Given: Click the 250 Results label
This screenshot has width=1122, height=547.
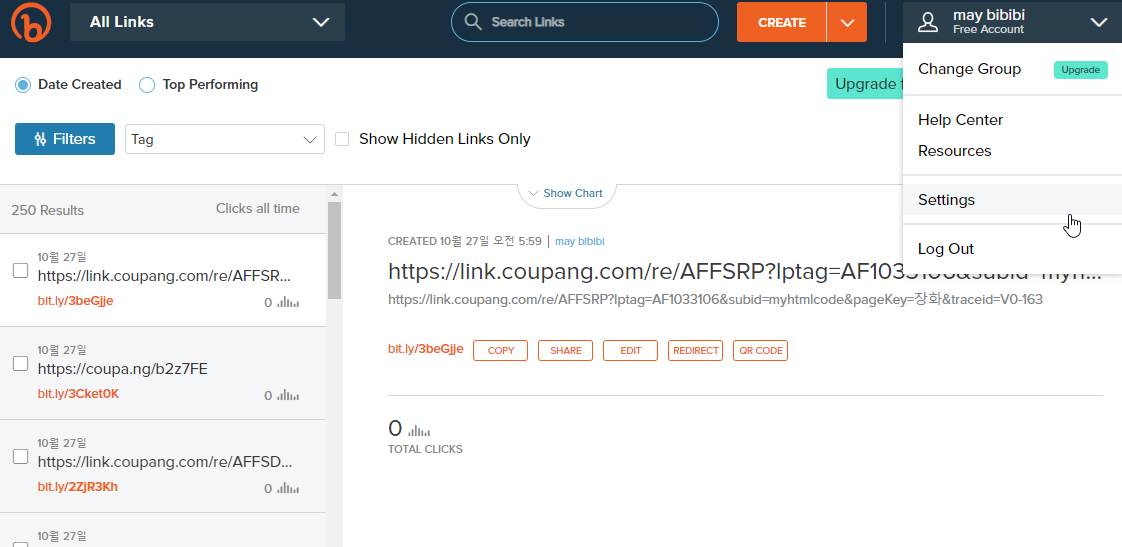Looking at the screenshot, I should coord(47,210).
